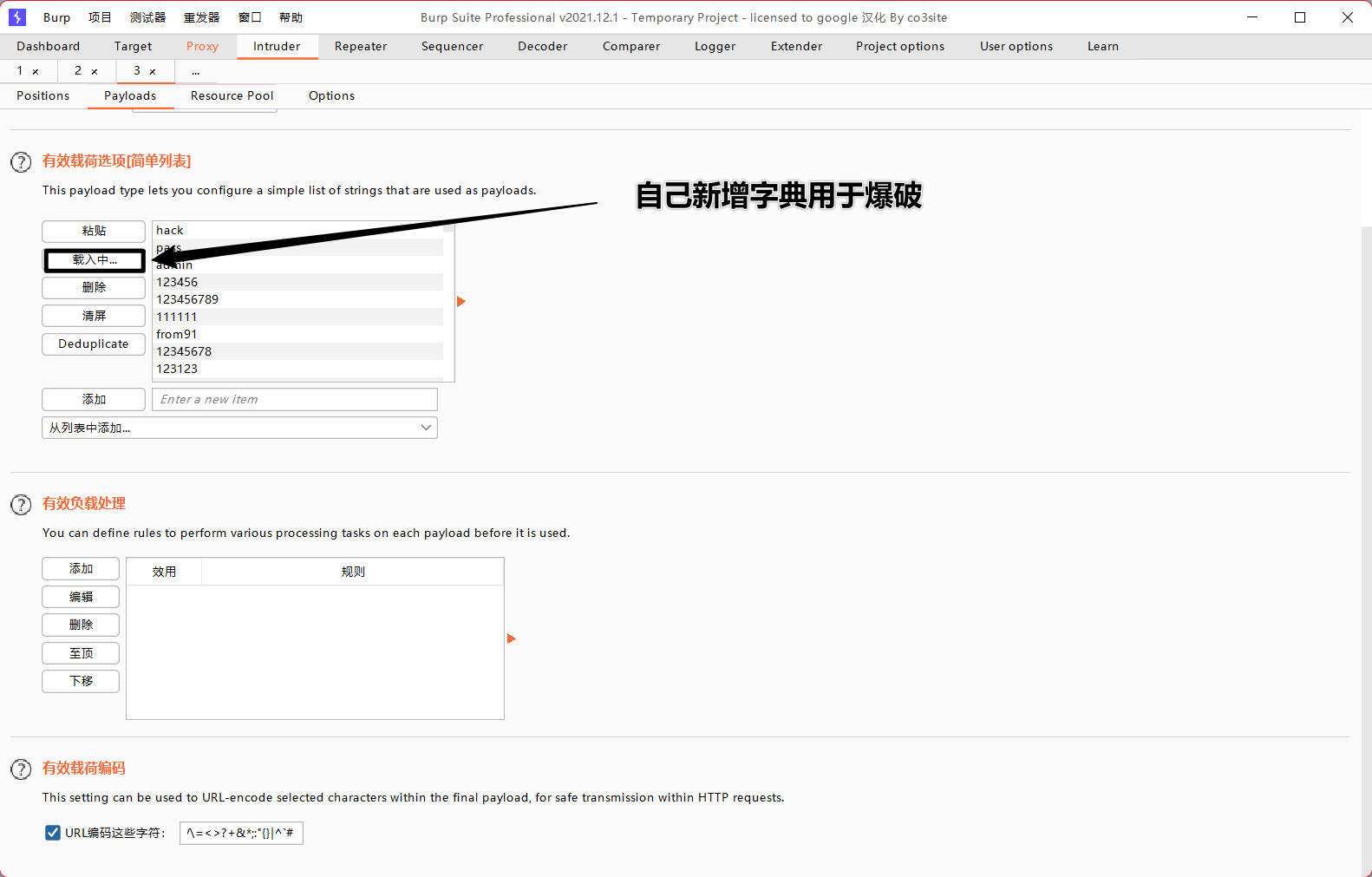
Task: Select the 123456789 payload entry
Action: click(298, 299)
